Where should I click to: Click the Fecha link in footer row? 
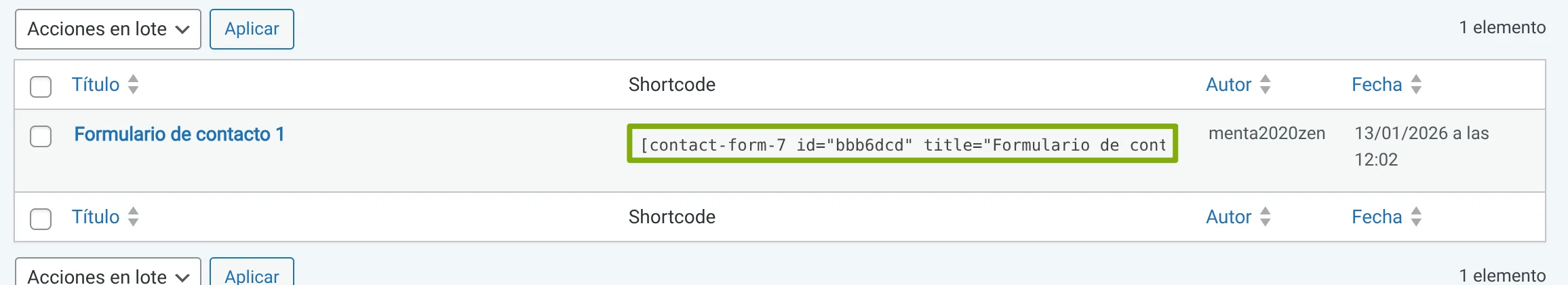1376,216
